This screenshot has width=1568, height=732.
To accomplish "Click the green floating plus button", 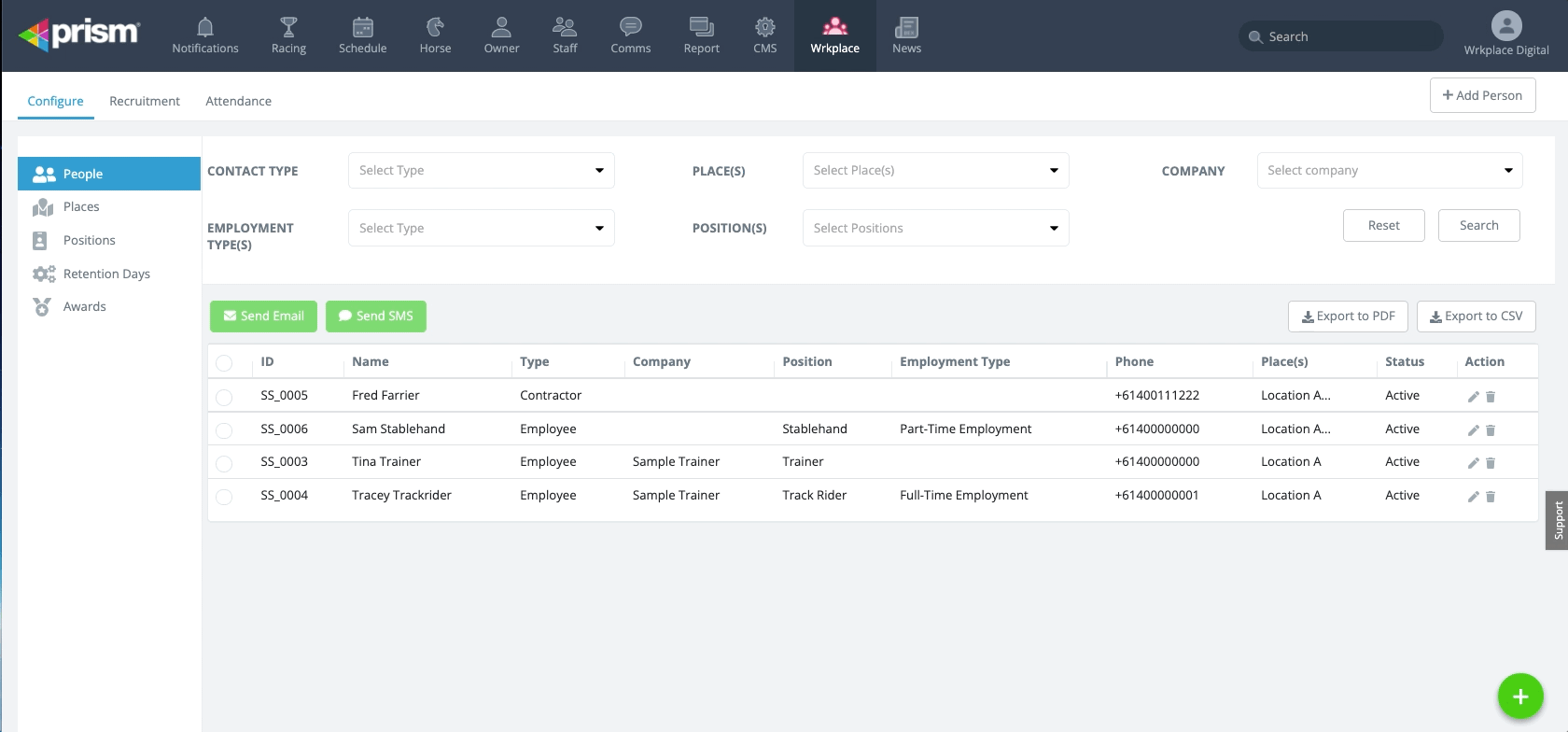I will (x=1519, y=697).
